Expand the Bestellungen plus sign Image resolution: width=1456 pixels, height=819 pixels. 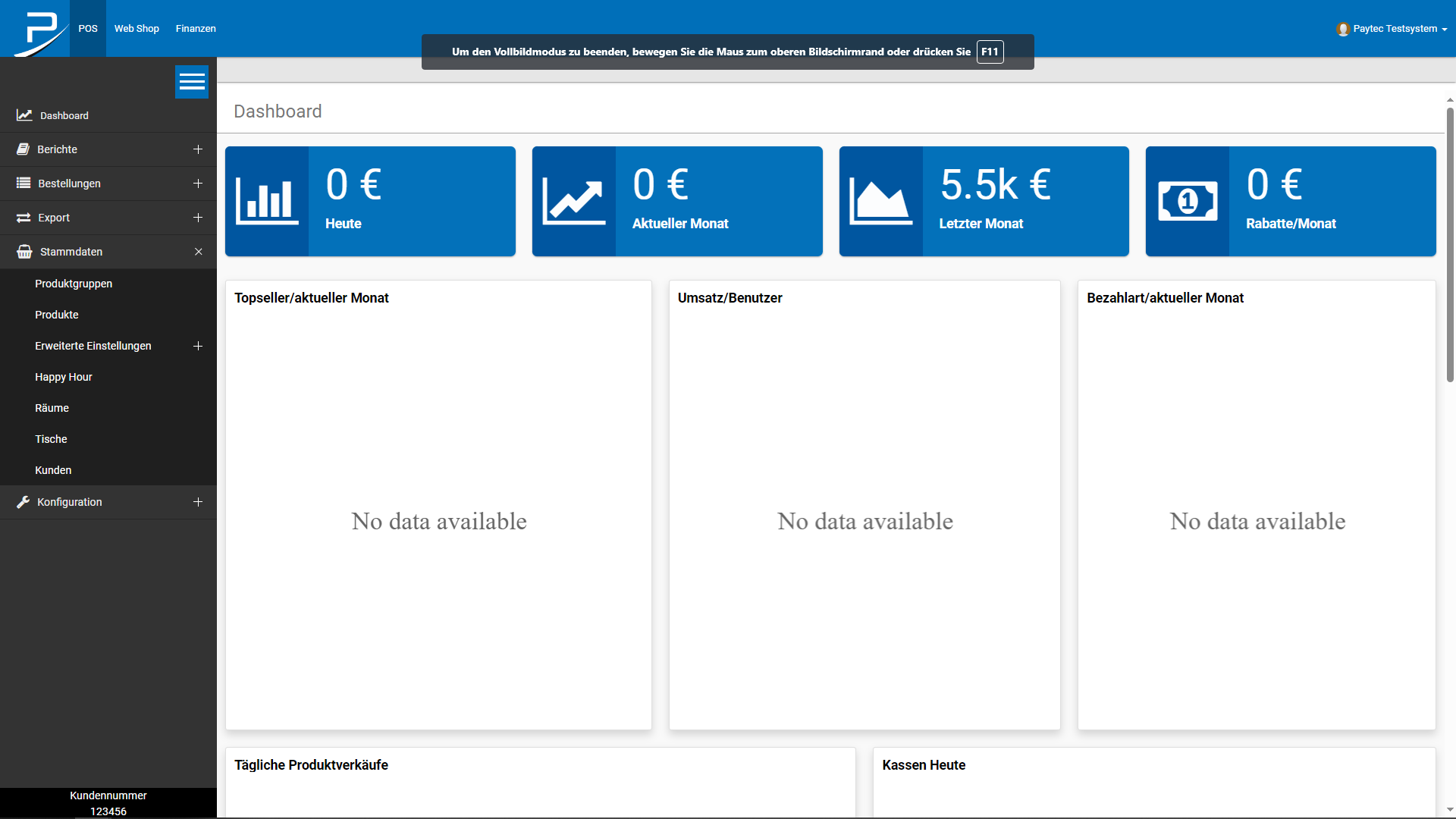[198, 184]
